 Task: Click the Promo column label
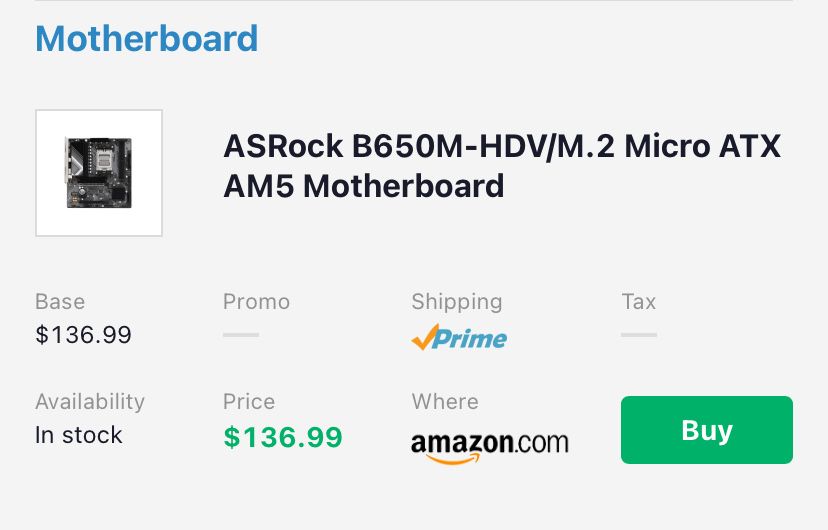pos(257,302)
